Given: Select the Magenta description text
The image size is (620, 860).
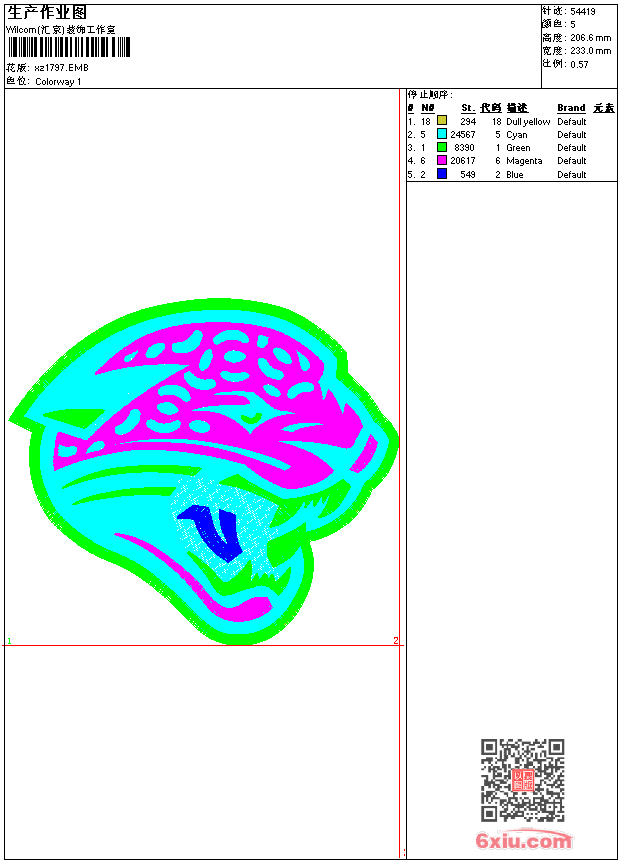Looking at the screenshot, I should (524, 161).
